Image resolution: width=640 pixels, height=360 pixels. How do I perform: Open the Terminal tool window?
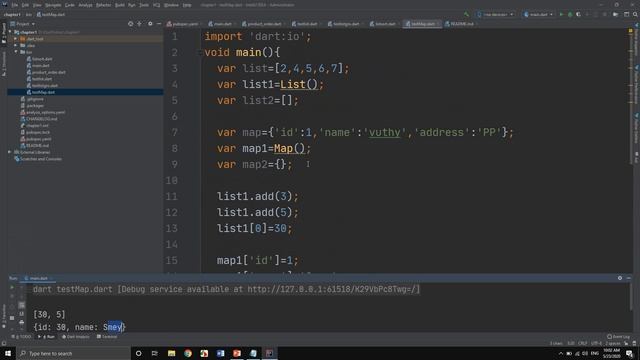[x=107, y=337]
